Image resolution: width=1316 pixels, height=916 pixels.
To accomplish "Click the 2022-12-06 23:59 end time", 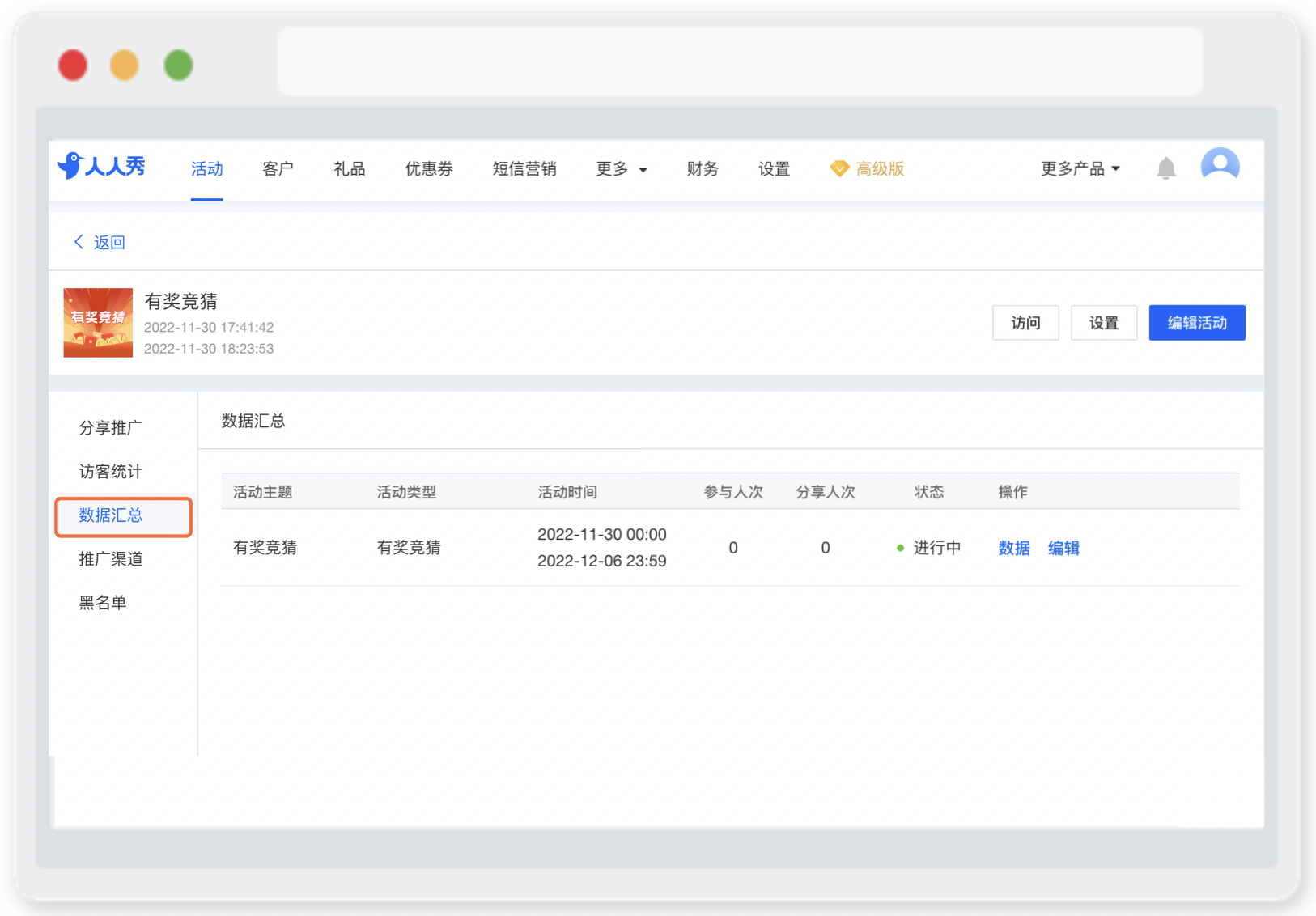I will (x=602, y=561).
